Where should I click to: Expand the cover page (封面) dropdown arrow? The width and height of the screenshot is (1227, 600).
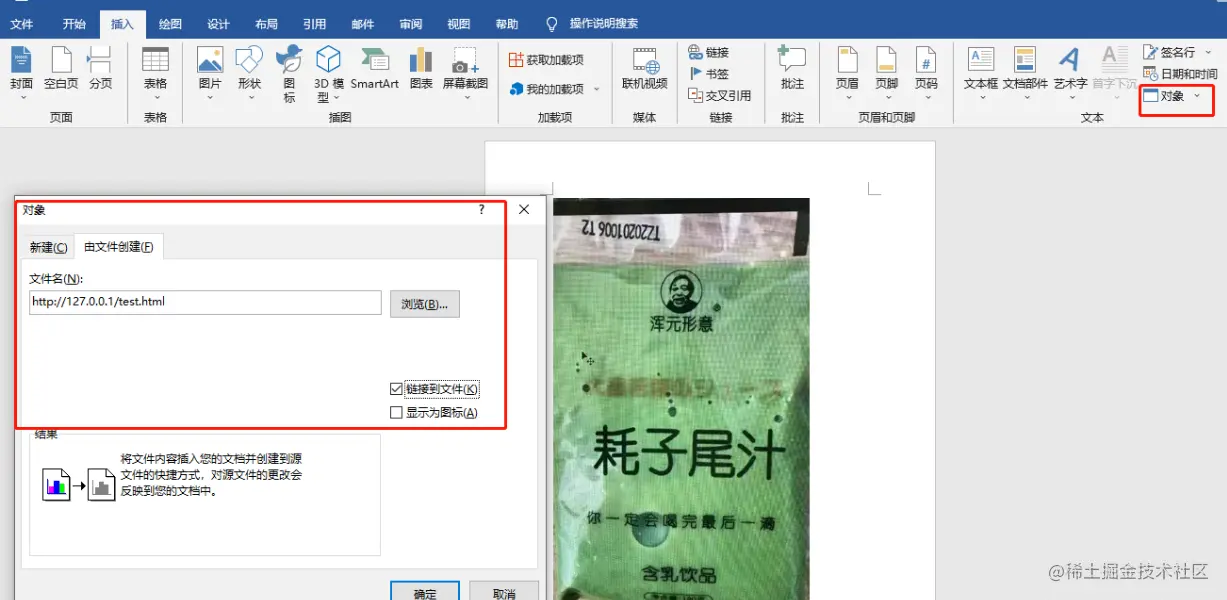click(22, 98)
